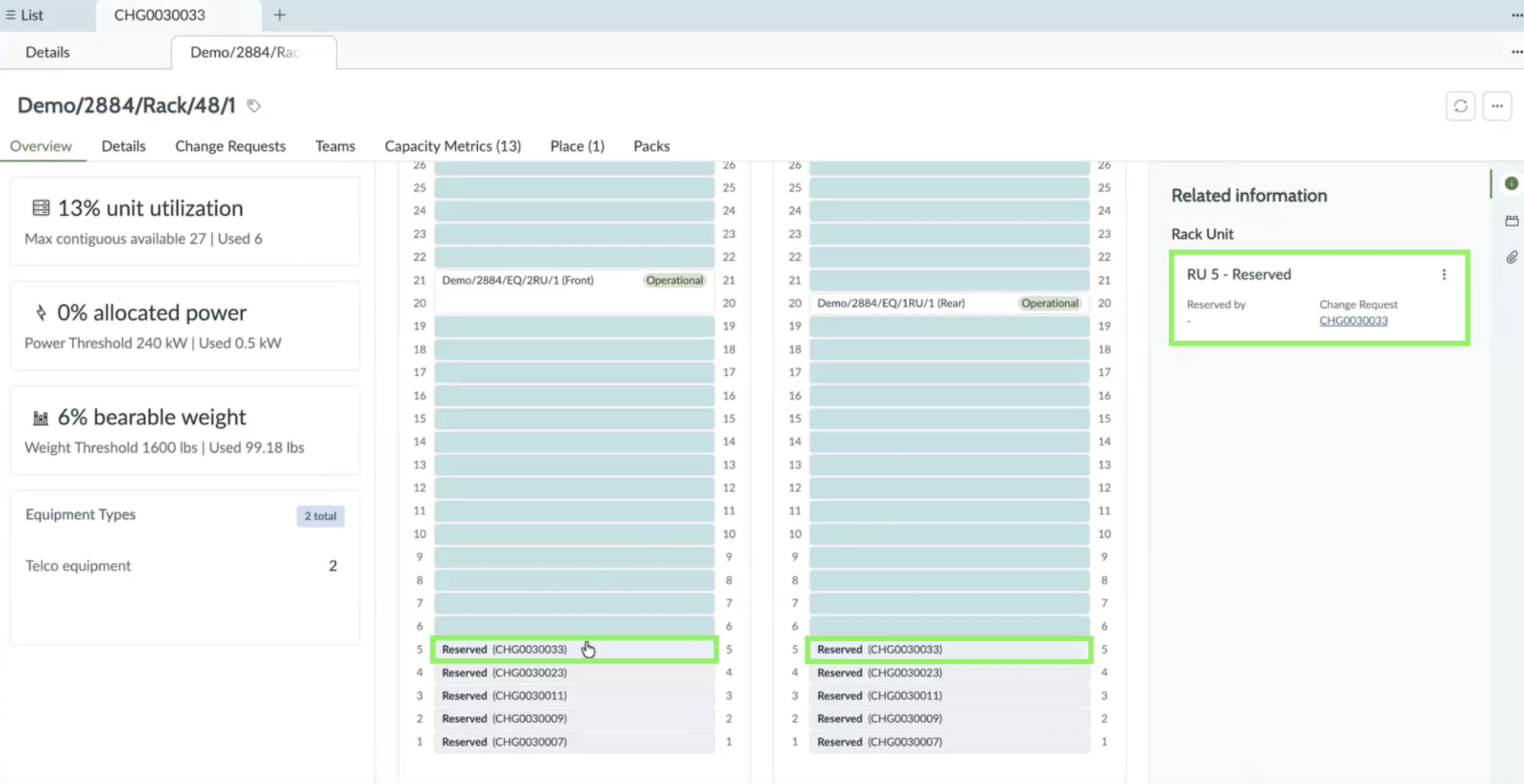The height and width of the screenshot is (784, 1524).
Task: Open RU 5 Reserved card options menu
Action: [x=1443, y=274]
